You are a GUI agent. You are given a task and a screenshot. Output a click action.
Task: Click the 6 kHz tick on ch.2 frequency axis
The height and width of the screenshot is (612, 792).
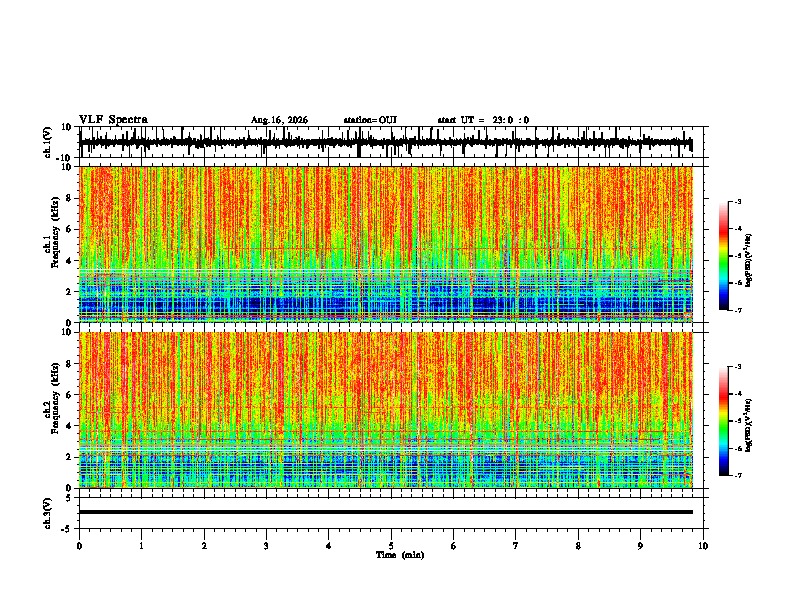[69, 395]
